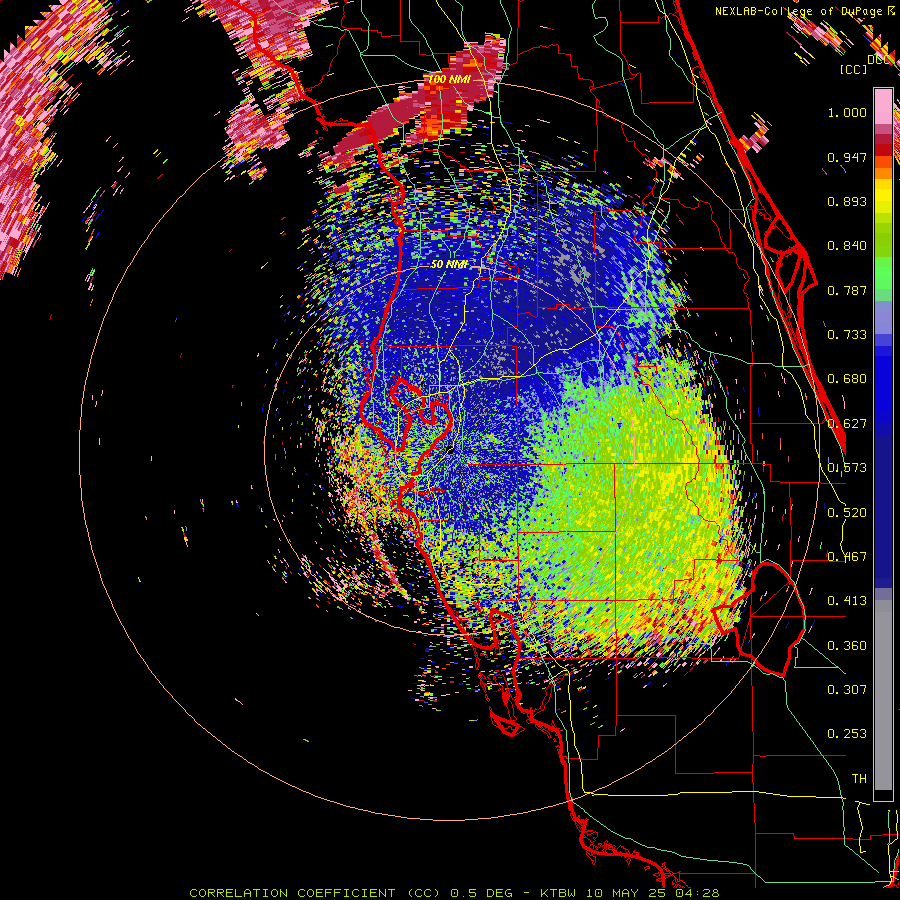Click the KTBW radar site marker on the map
The height and width of the screenshot is (900, 900).
[x=451, y=451]
